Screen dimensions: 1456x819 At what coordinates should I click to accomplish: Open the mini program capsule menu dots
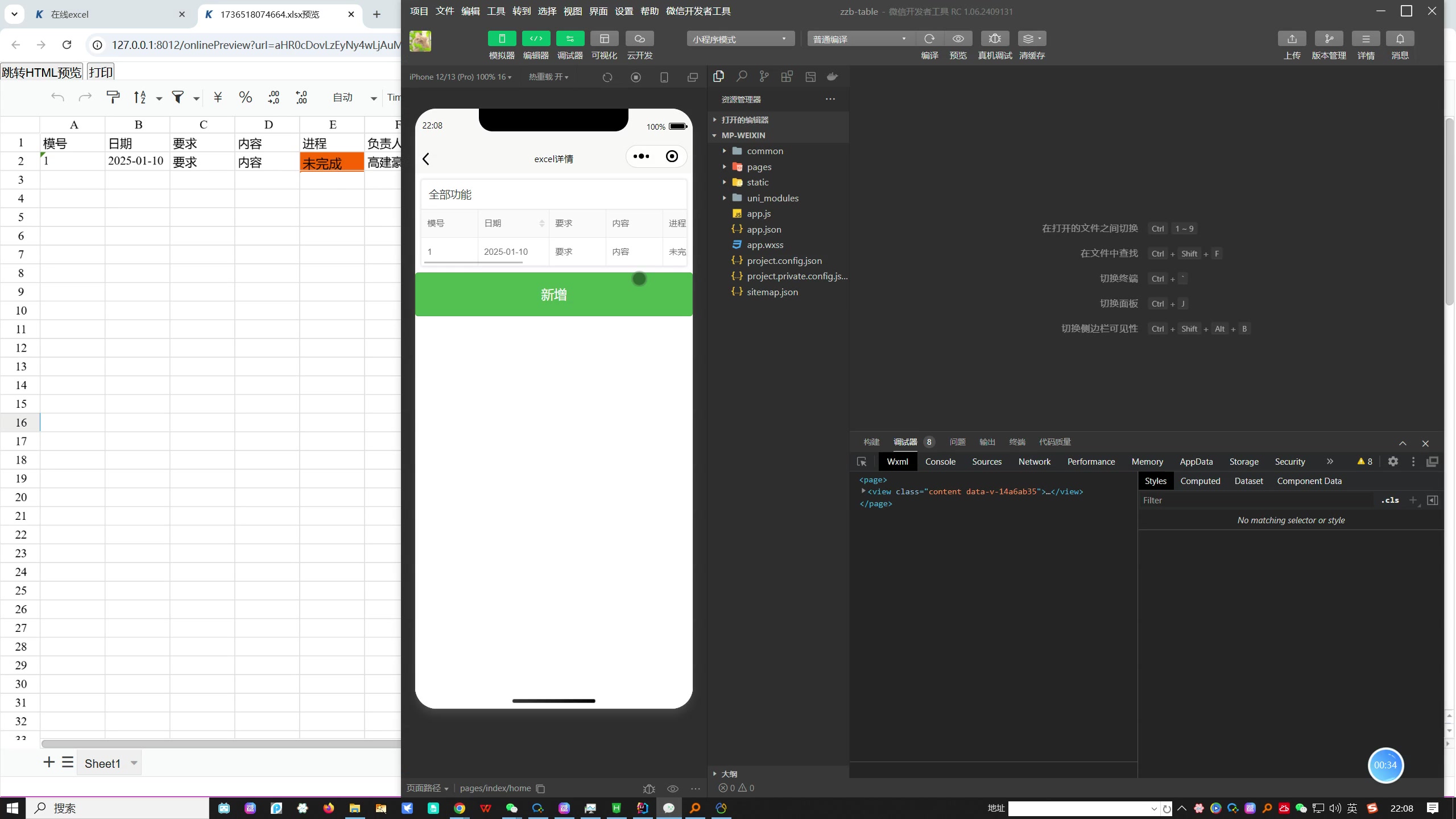tap(641, 156)
